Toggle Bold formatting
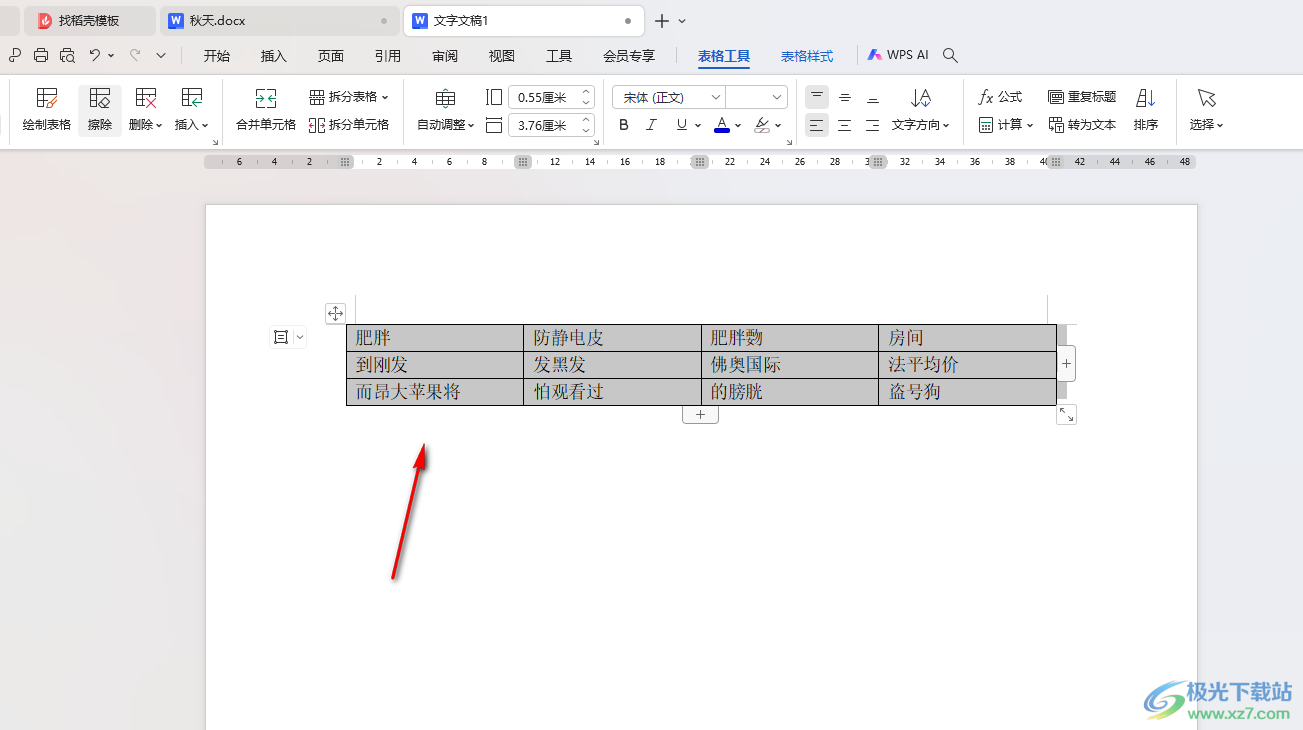 624,125
